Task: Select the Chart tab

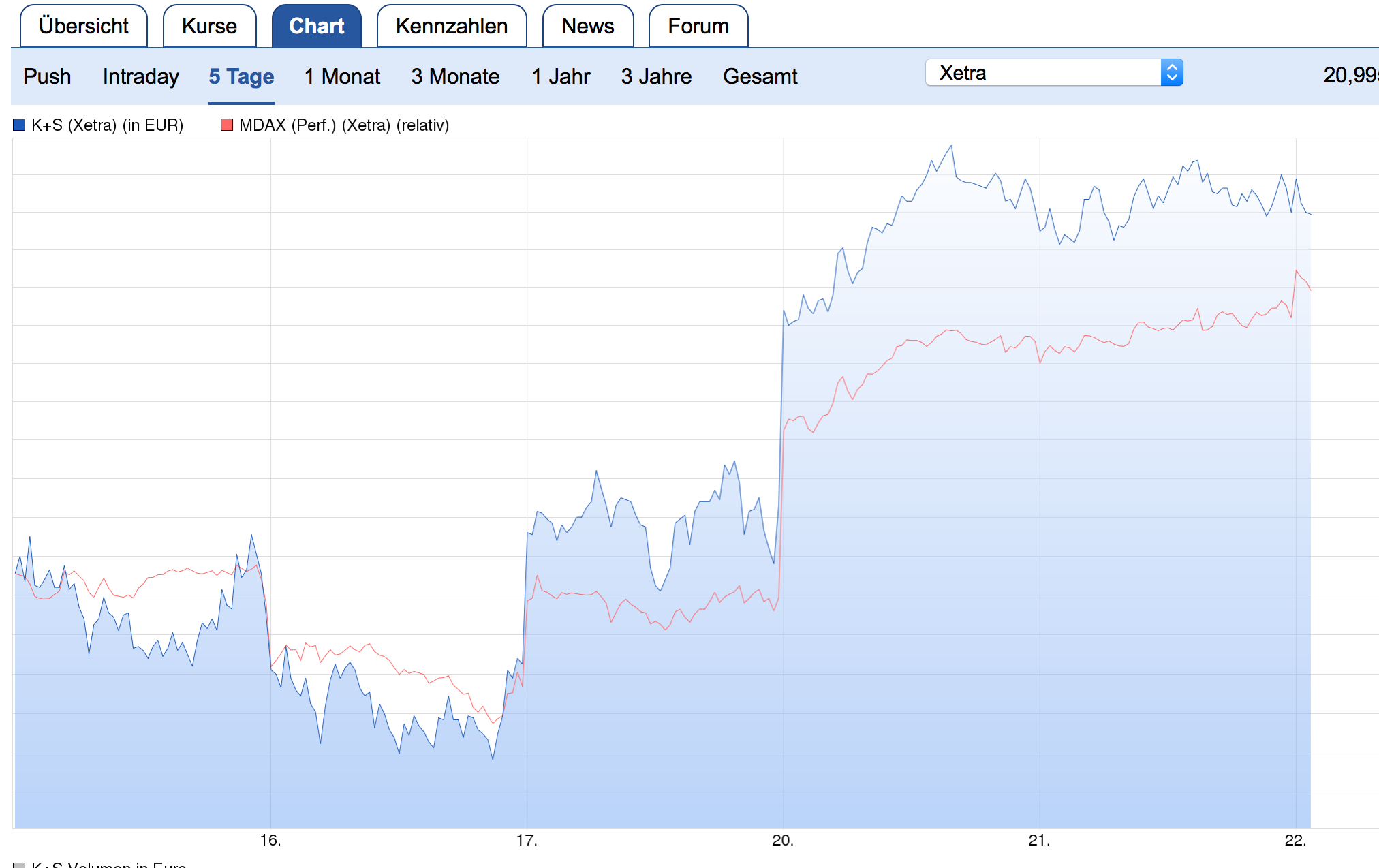Action: pyautogui.click(x=316, y=27)
